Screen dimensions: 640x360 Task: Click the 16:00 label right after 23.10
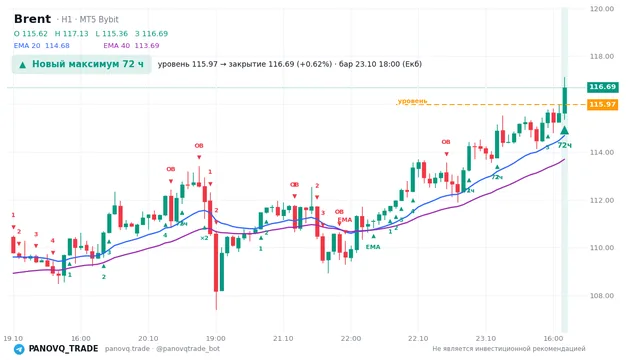(x=553, y=338)
